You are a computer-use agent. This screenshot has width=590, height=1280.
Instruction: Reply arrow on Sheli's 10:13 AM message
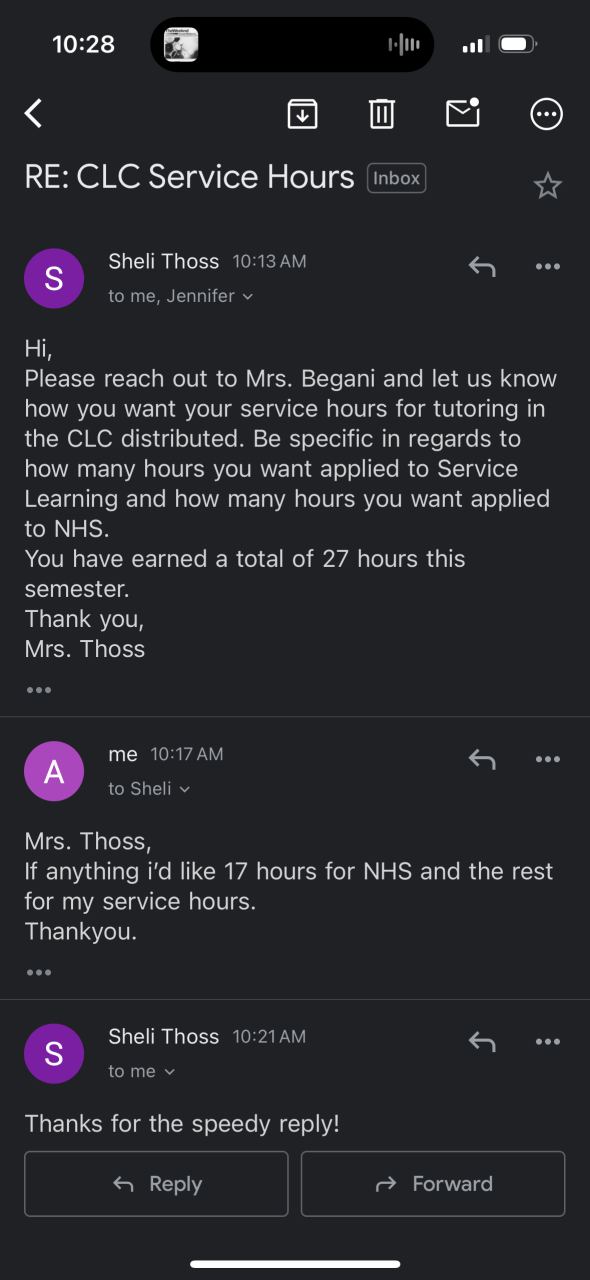tap(482, 266)
